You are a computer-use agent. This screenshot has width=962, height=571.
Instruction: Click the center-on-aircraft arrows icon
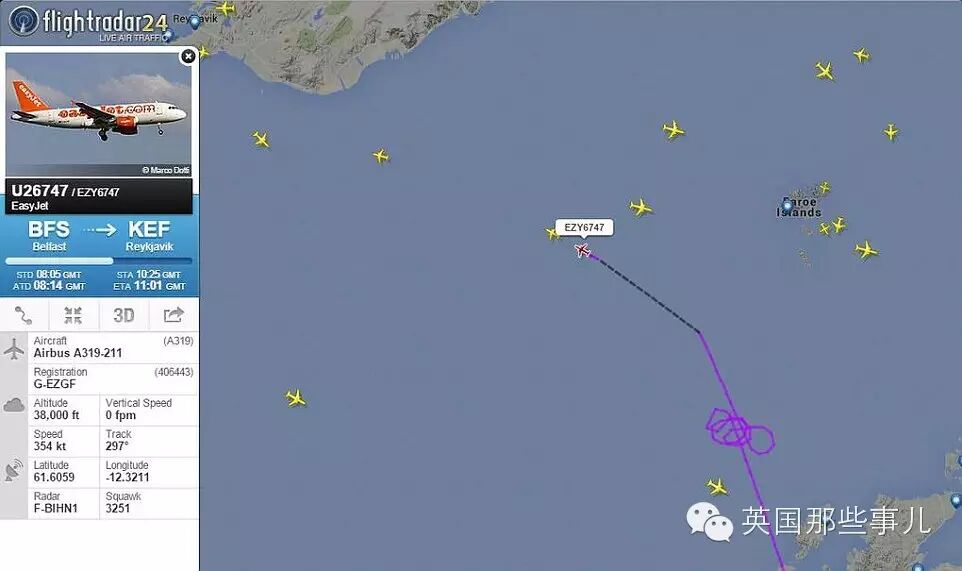tap(73, 315)
